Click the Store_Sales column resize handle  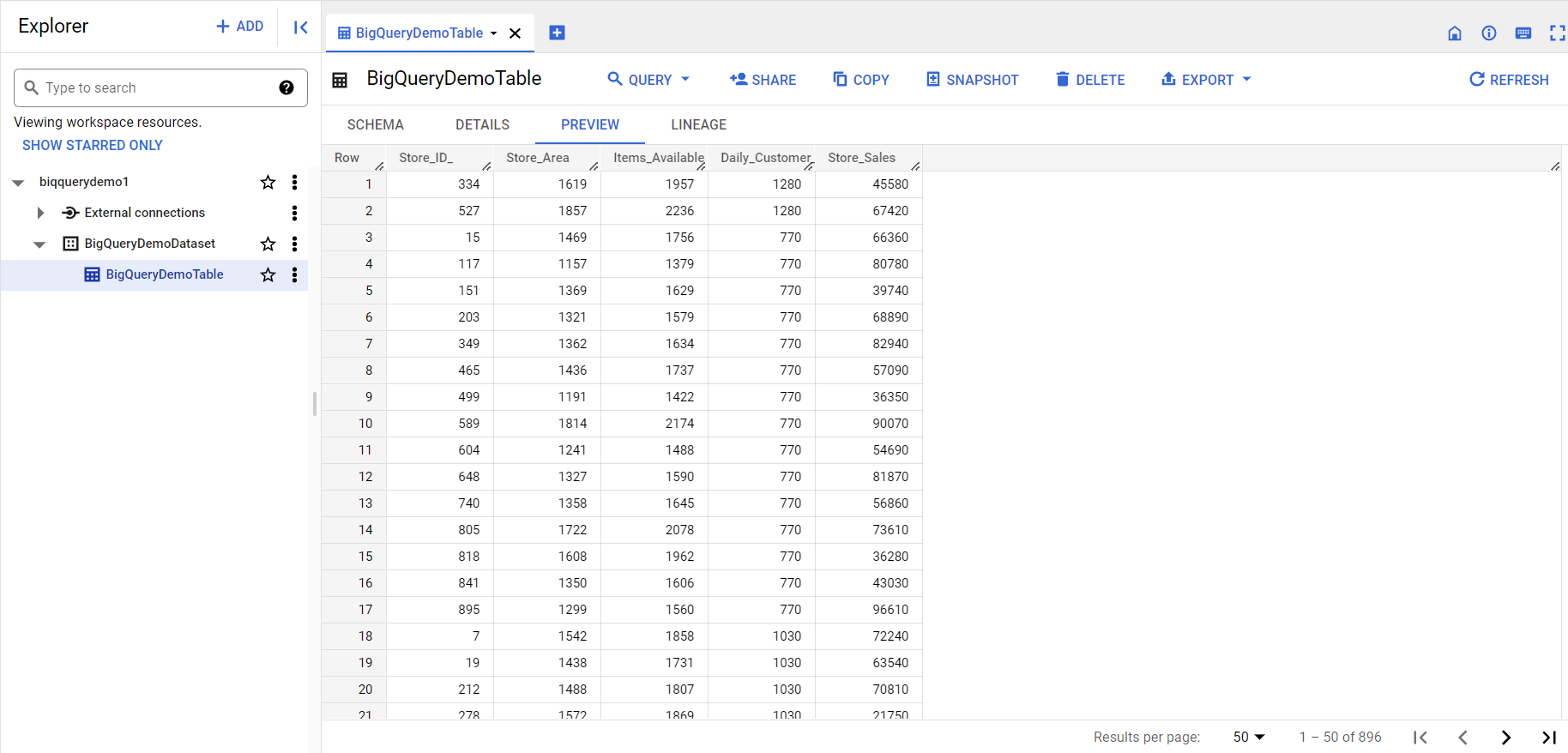tap(915, 166)
